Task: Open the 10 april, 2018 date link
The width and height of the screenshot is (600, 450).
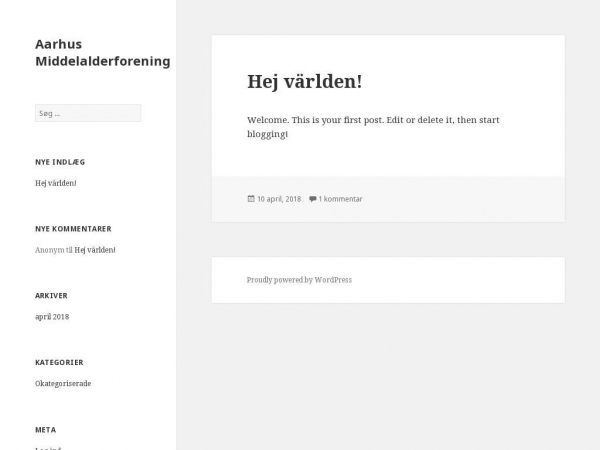Action: click(x=279, y=199)
